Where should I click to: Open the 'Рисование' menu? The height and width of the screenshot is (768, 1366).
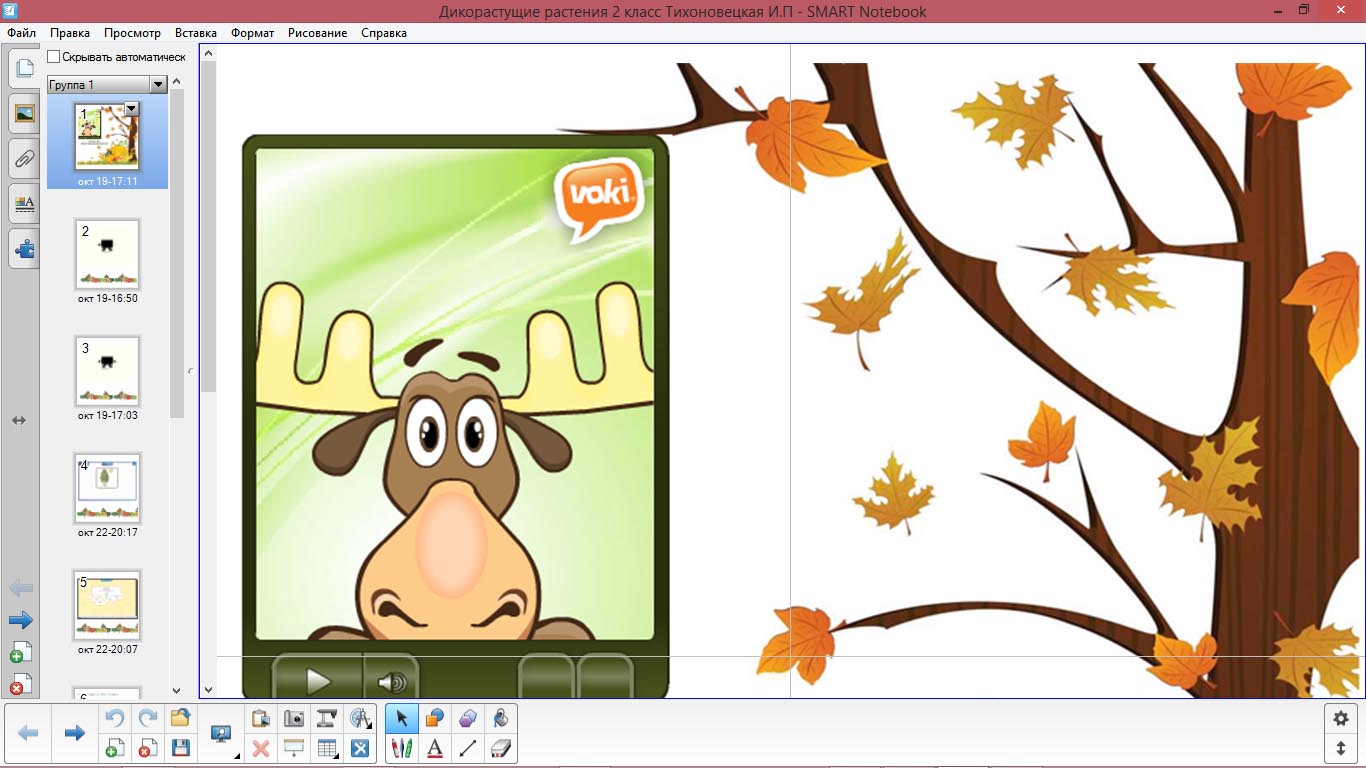[x=317, y=33]
